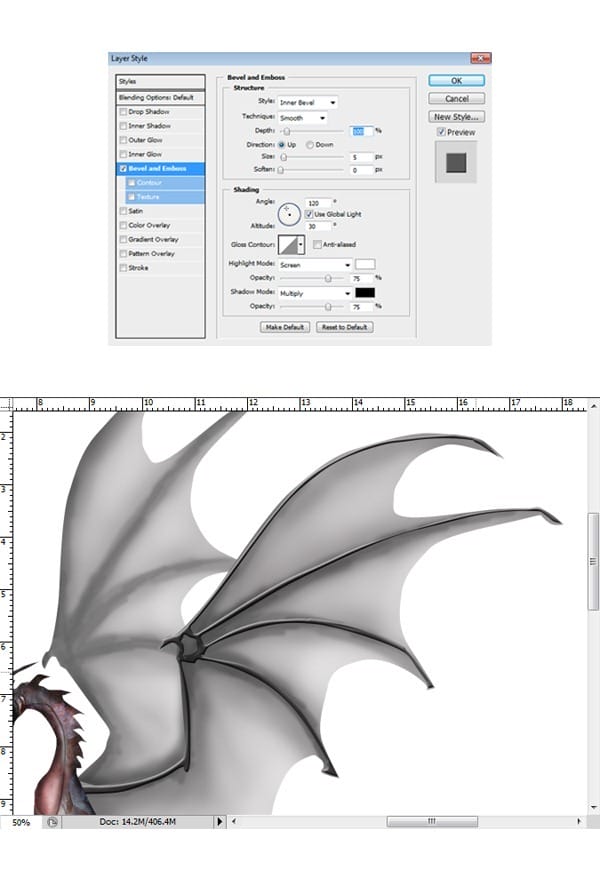Click the Shadow Opacity slider handle

328,307
